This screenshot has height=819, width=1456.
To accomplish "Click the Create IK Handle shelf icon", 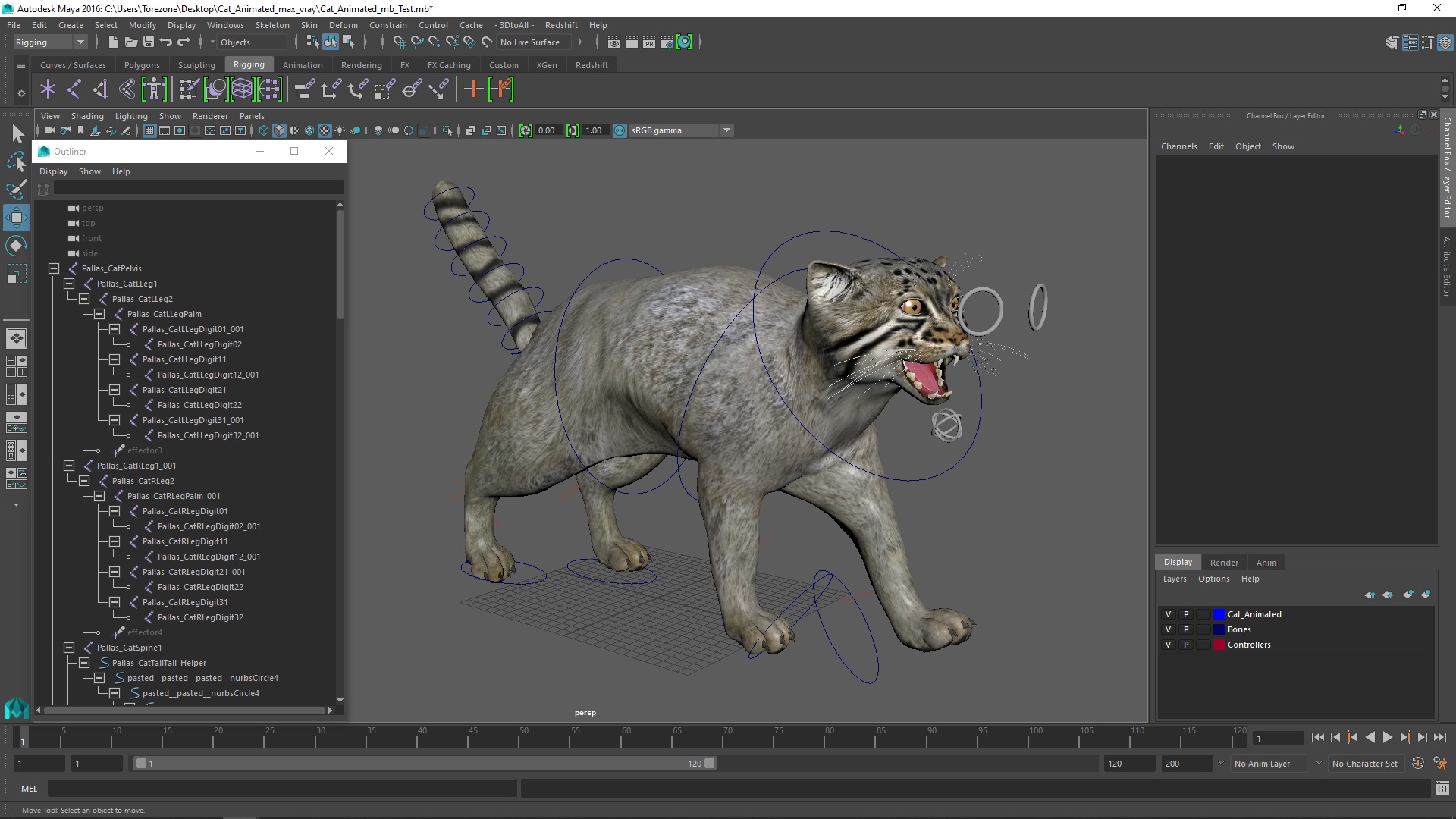I will (x=101, y=89).
